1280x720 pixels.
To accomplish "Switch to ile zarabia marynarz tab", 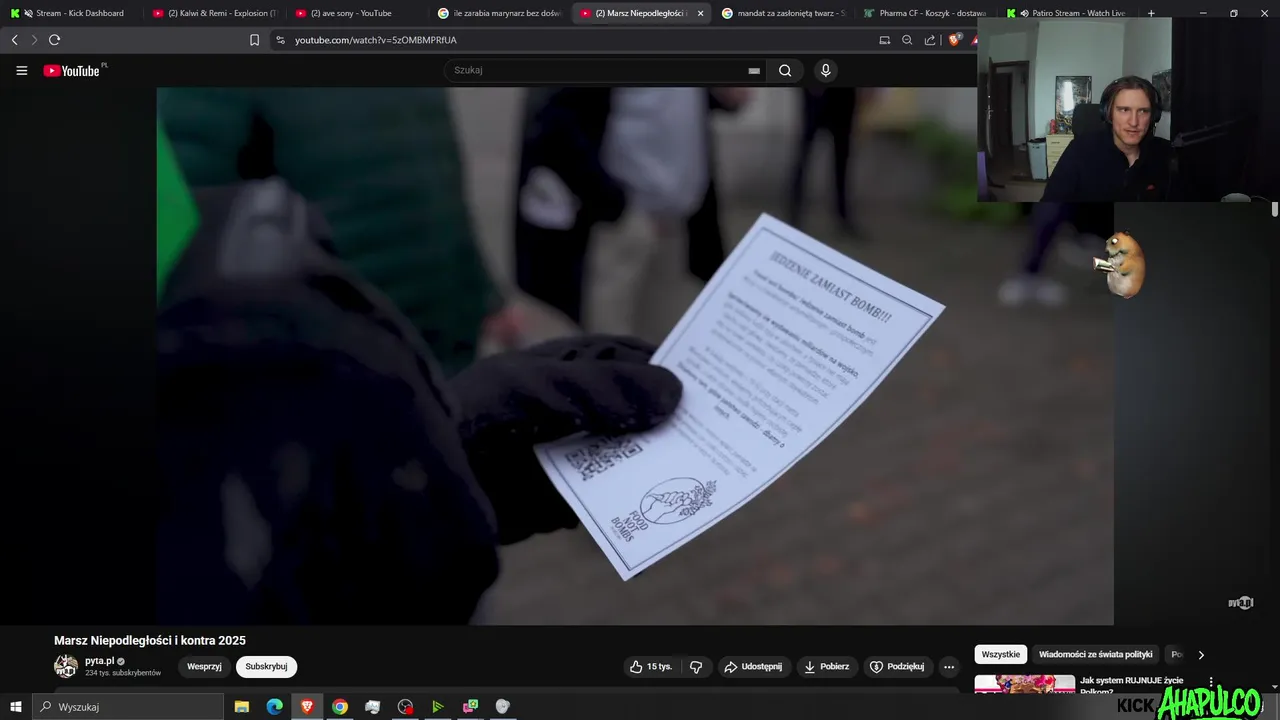I will [x=500, y=13].
